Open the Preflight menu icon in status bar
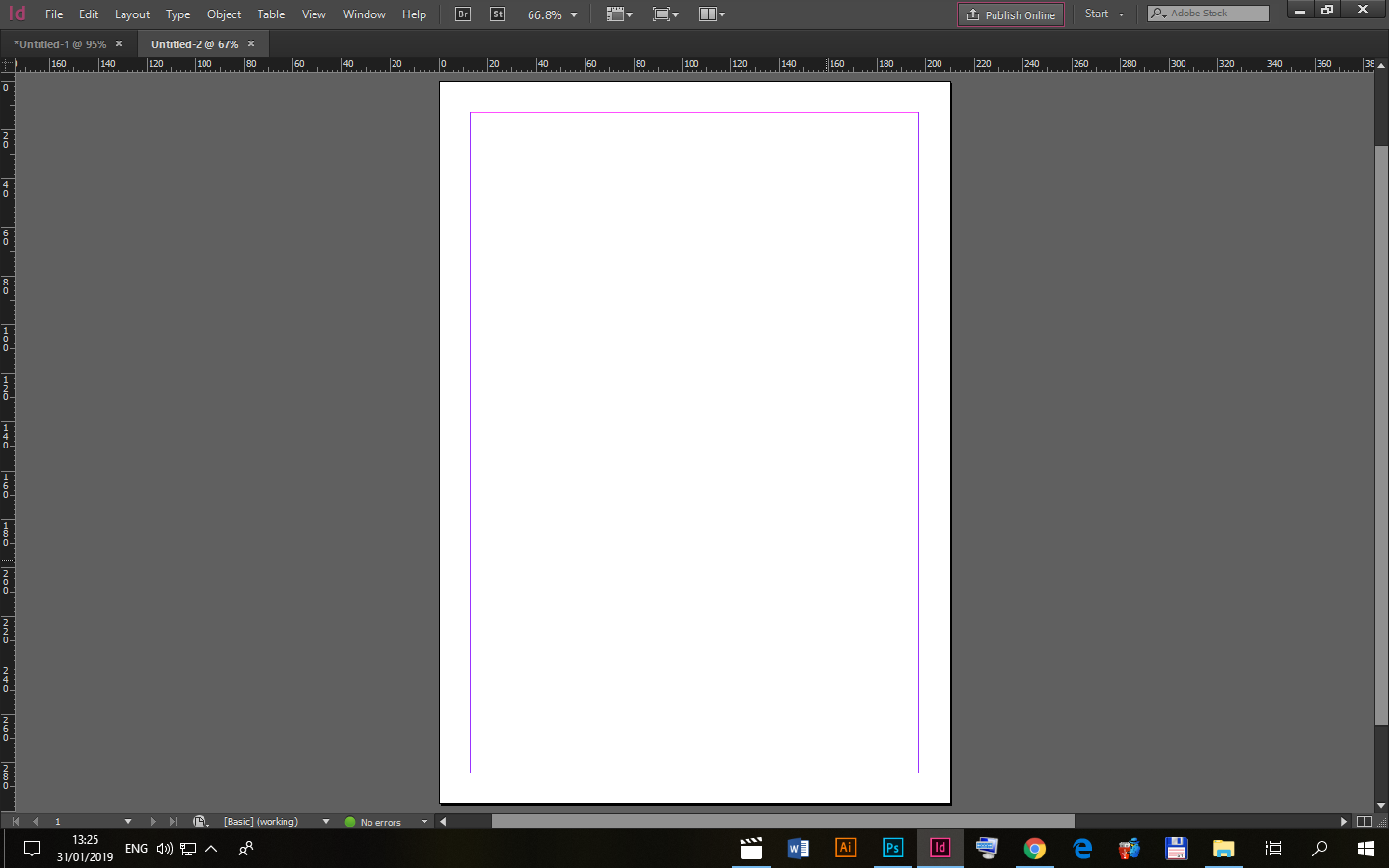Viewport: 1389px width, 868px height. click(x=200, y=821)
